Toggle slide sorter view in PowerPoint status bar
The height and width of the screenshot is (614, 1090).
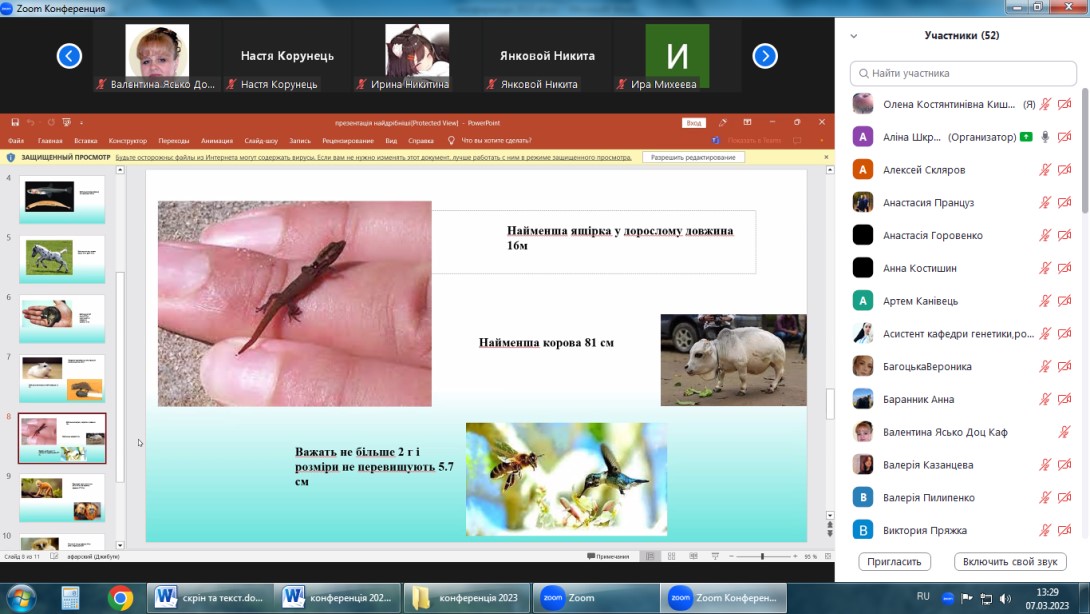click(671, 556)
